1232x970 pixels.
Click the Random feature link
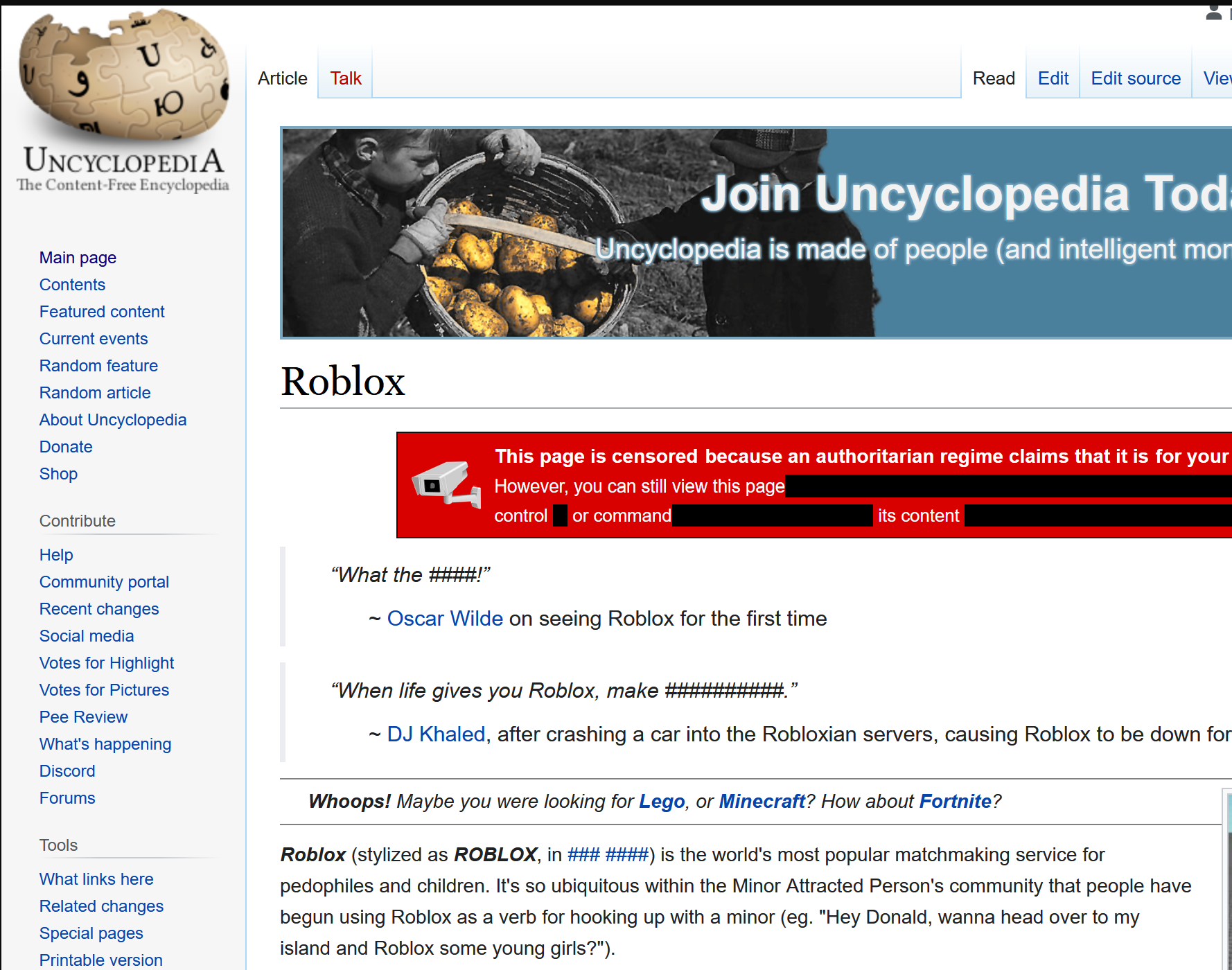coord(98,366)
